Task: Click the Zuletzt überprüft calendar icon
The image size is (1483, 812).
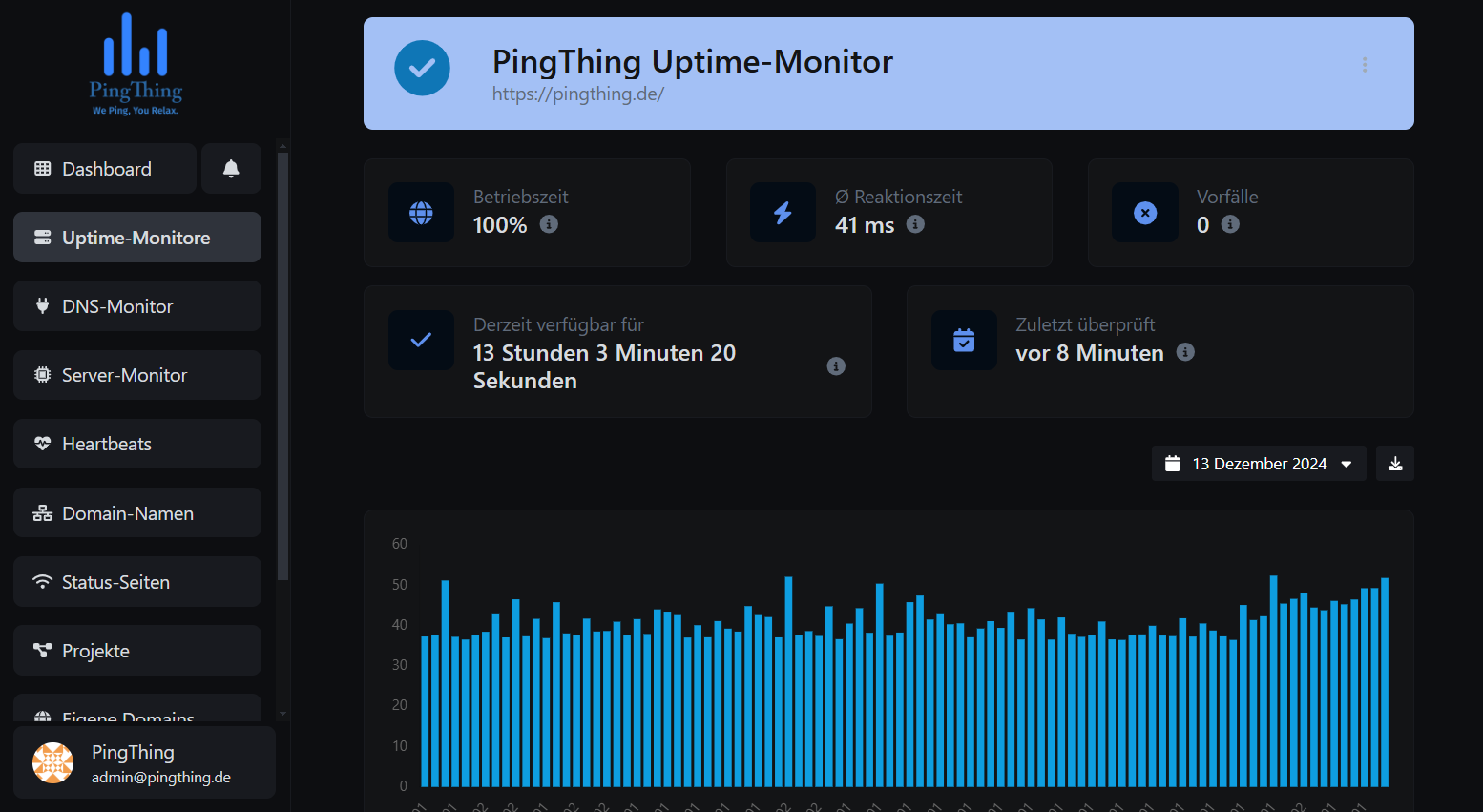Action: tap(964, 340)
